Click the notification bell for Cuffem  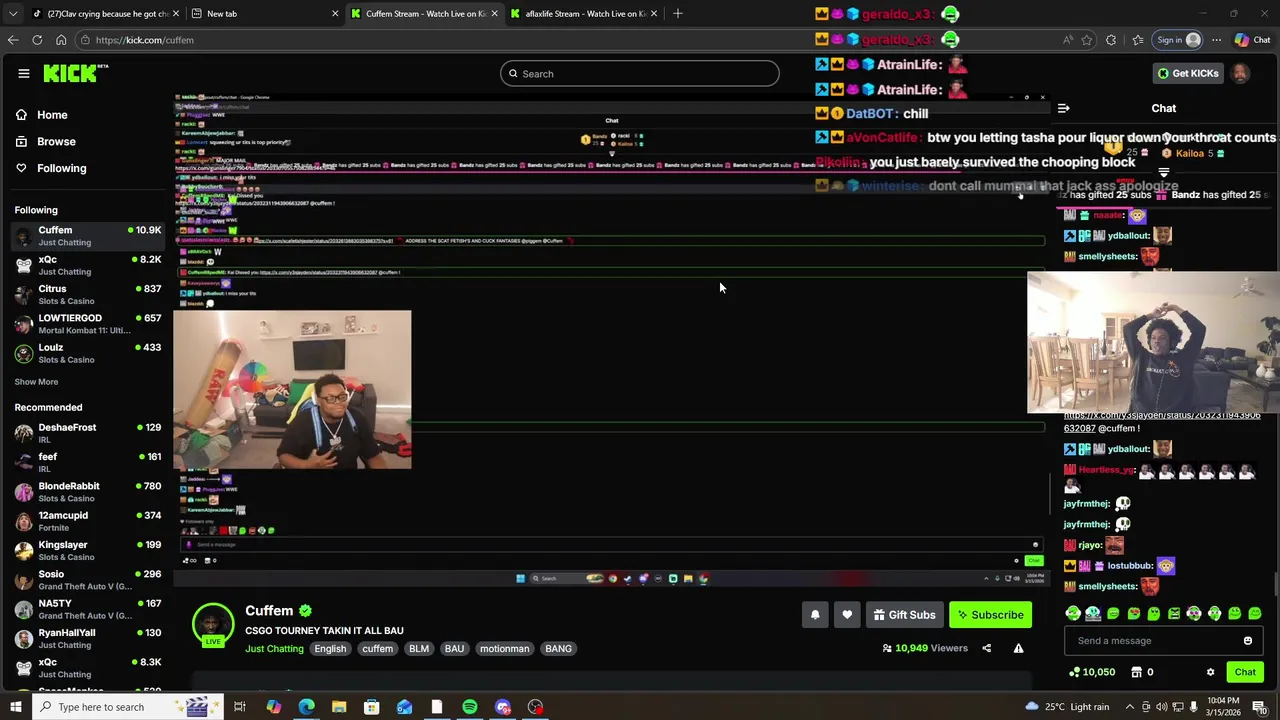pos(815,615)
